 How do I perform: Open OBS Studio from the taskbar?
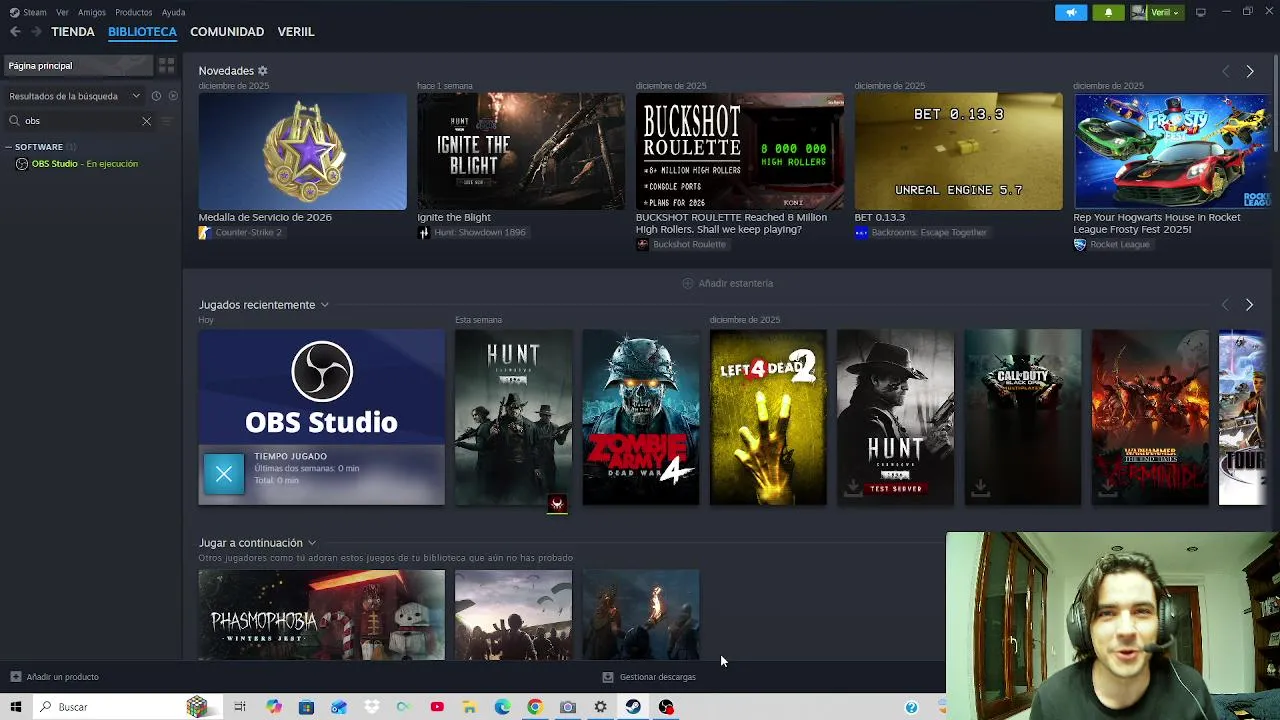point(666,707)
